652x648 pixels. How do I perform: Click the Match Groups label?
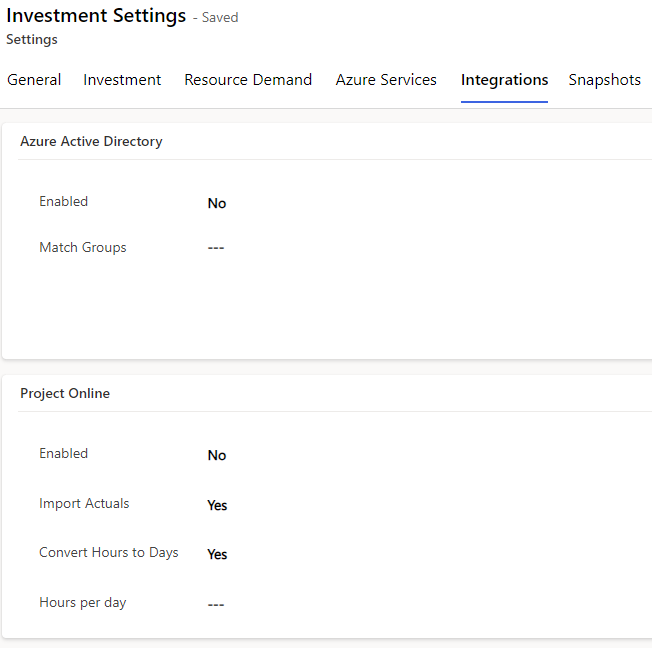coord(83,247)
